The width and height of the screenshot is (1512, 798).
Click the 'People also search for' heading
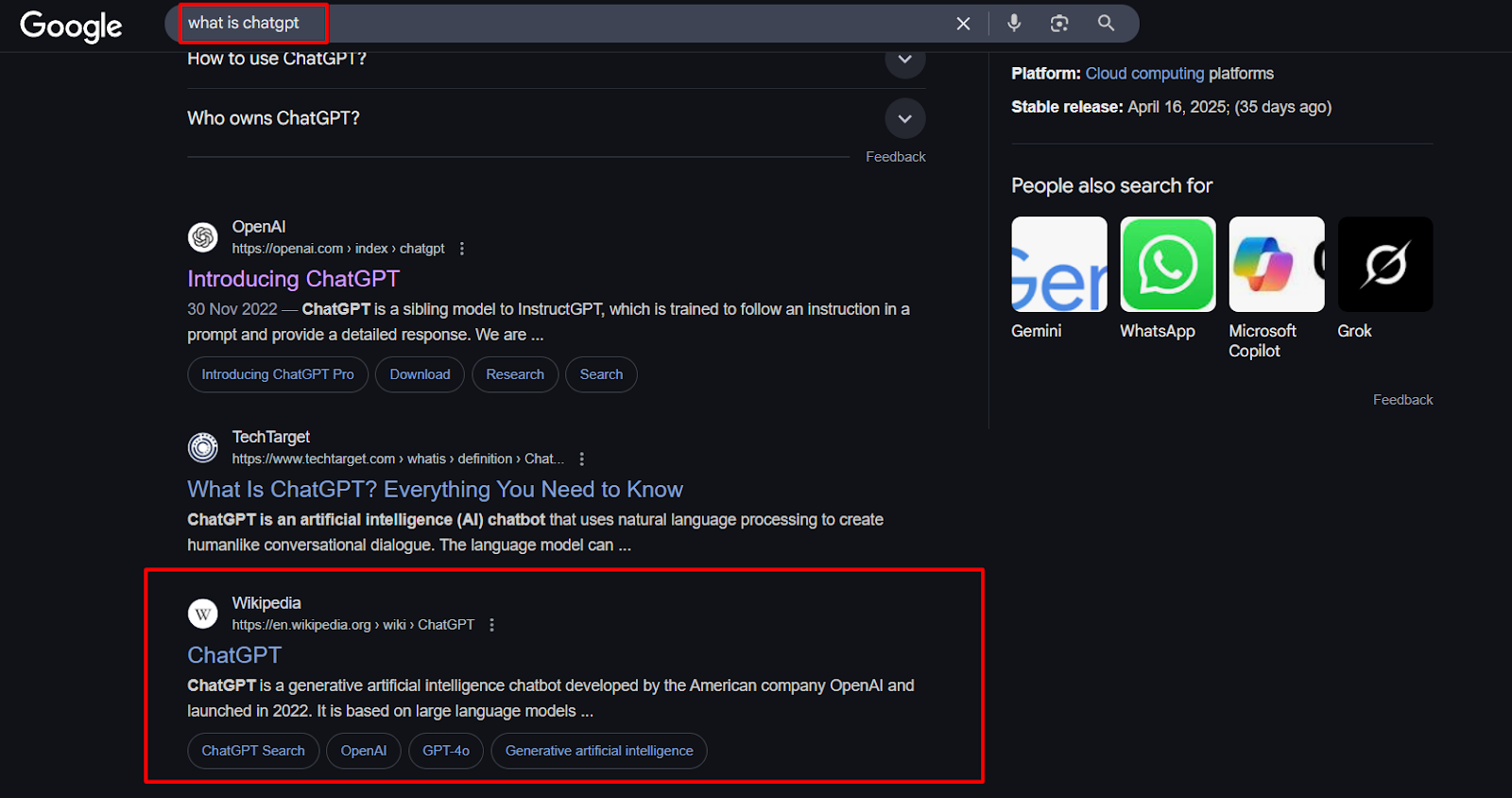(1111, 185)
